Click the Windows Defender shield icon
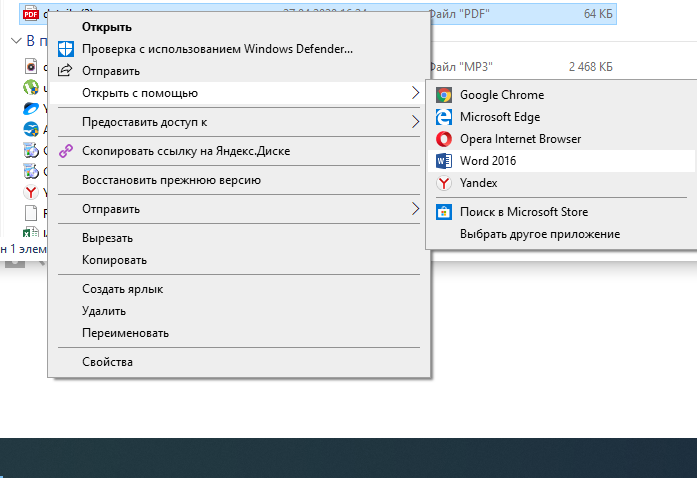Screen dimensions: 697x478 tap(66, 49)
